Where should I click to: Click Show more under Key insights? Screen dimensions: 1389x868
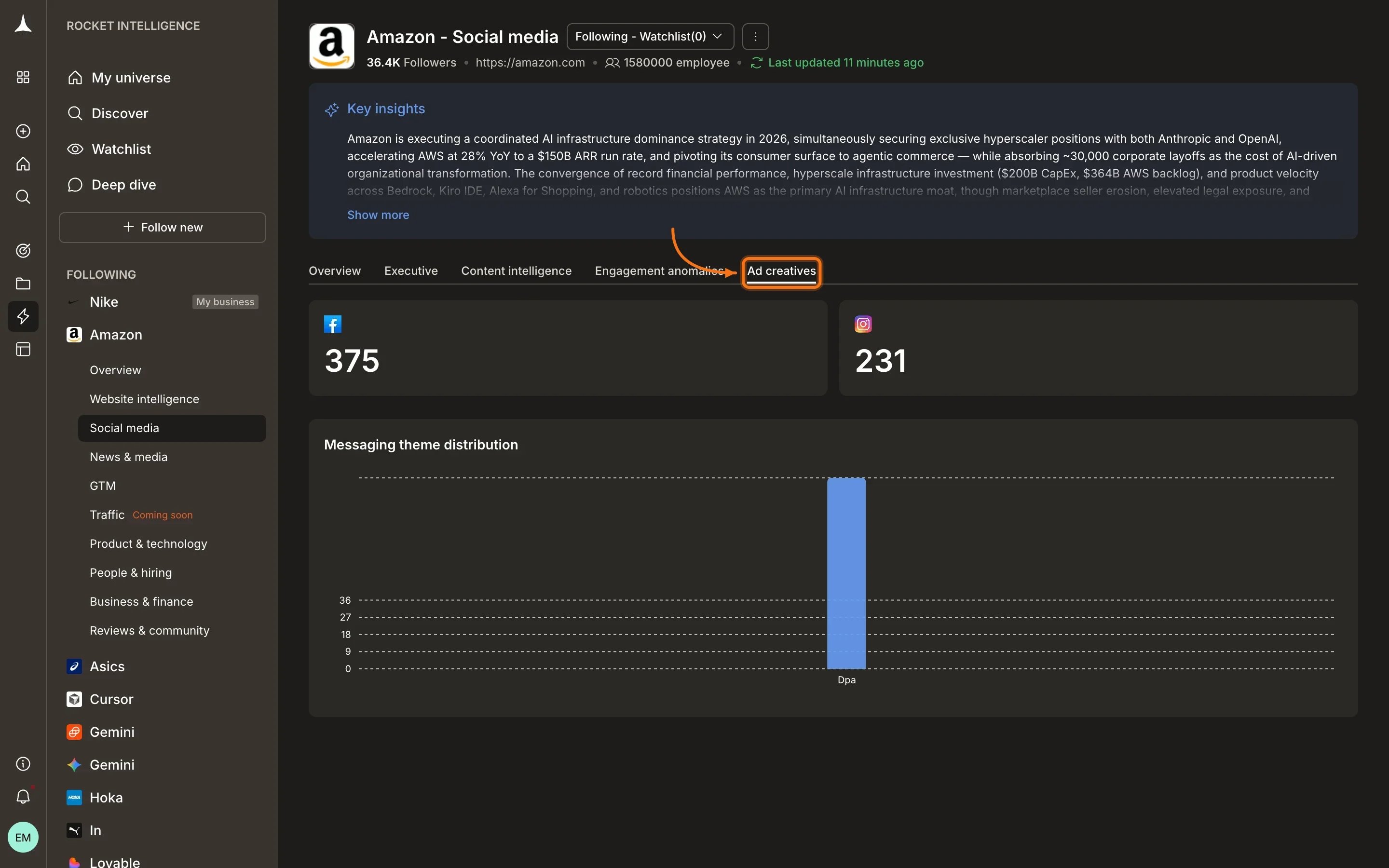click(x=378, y=215)
